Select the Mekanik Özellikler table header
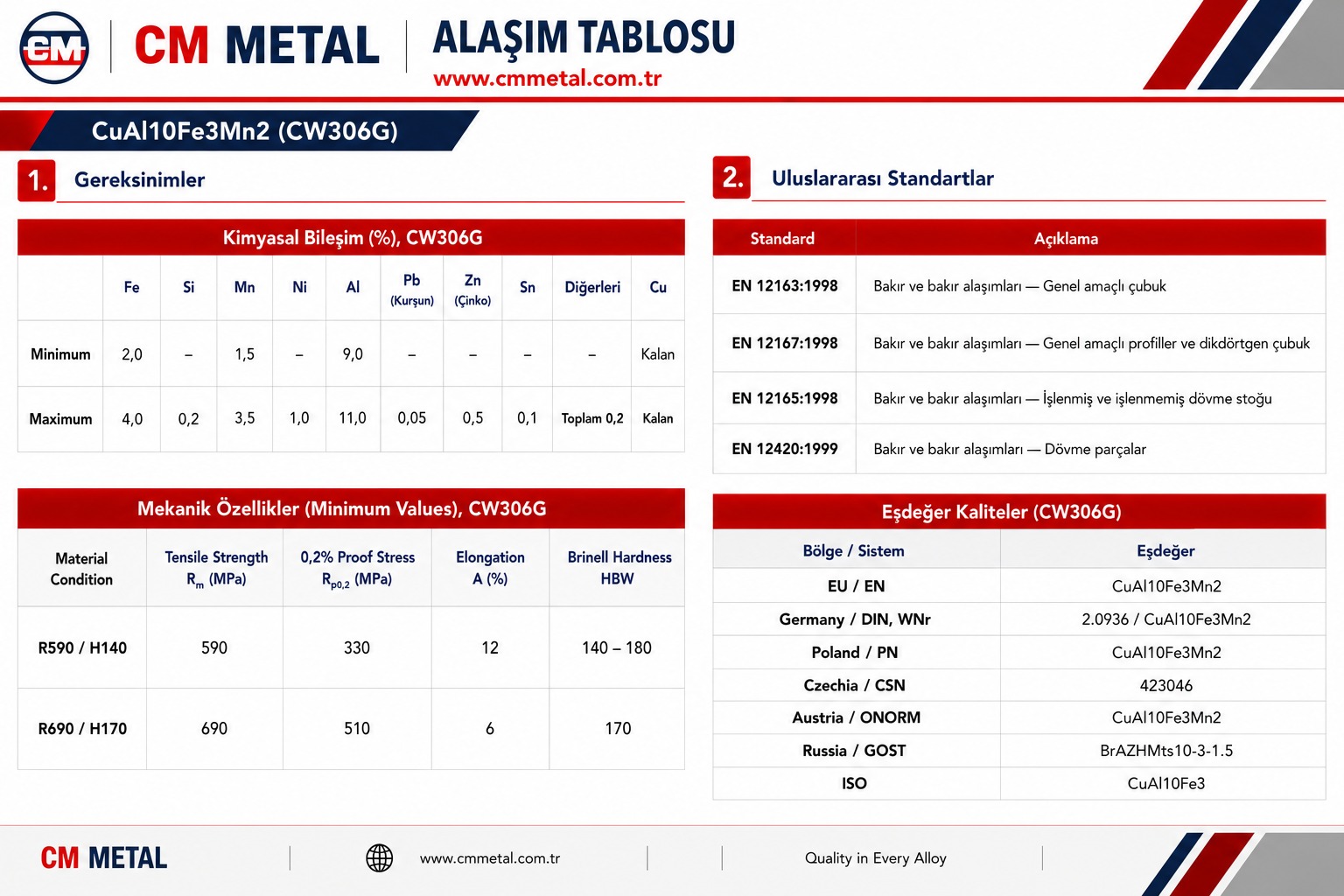This screenshot has width=1344, height=896. pyautogui.click(x=351, y=508)
